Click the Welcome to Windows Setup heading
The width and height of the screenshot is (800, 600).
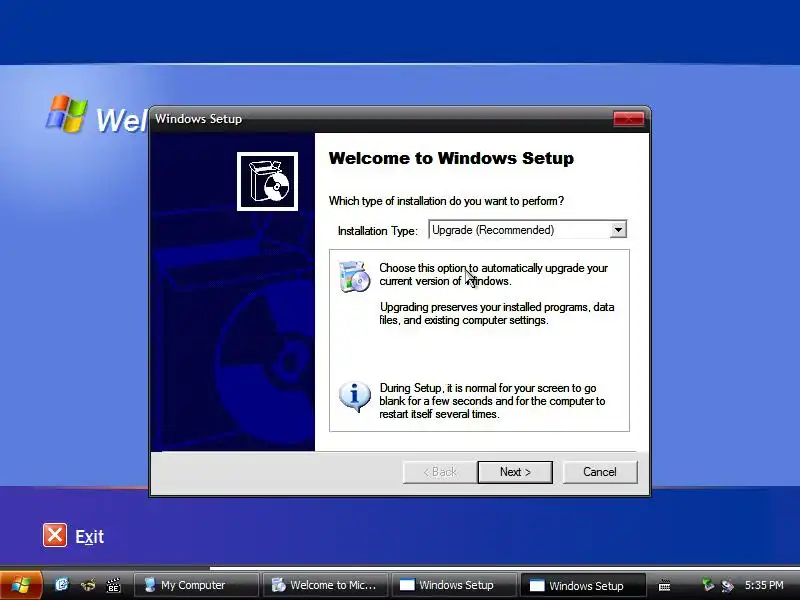tap(451, 158)
